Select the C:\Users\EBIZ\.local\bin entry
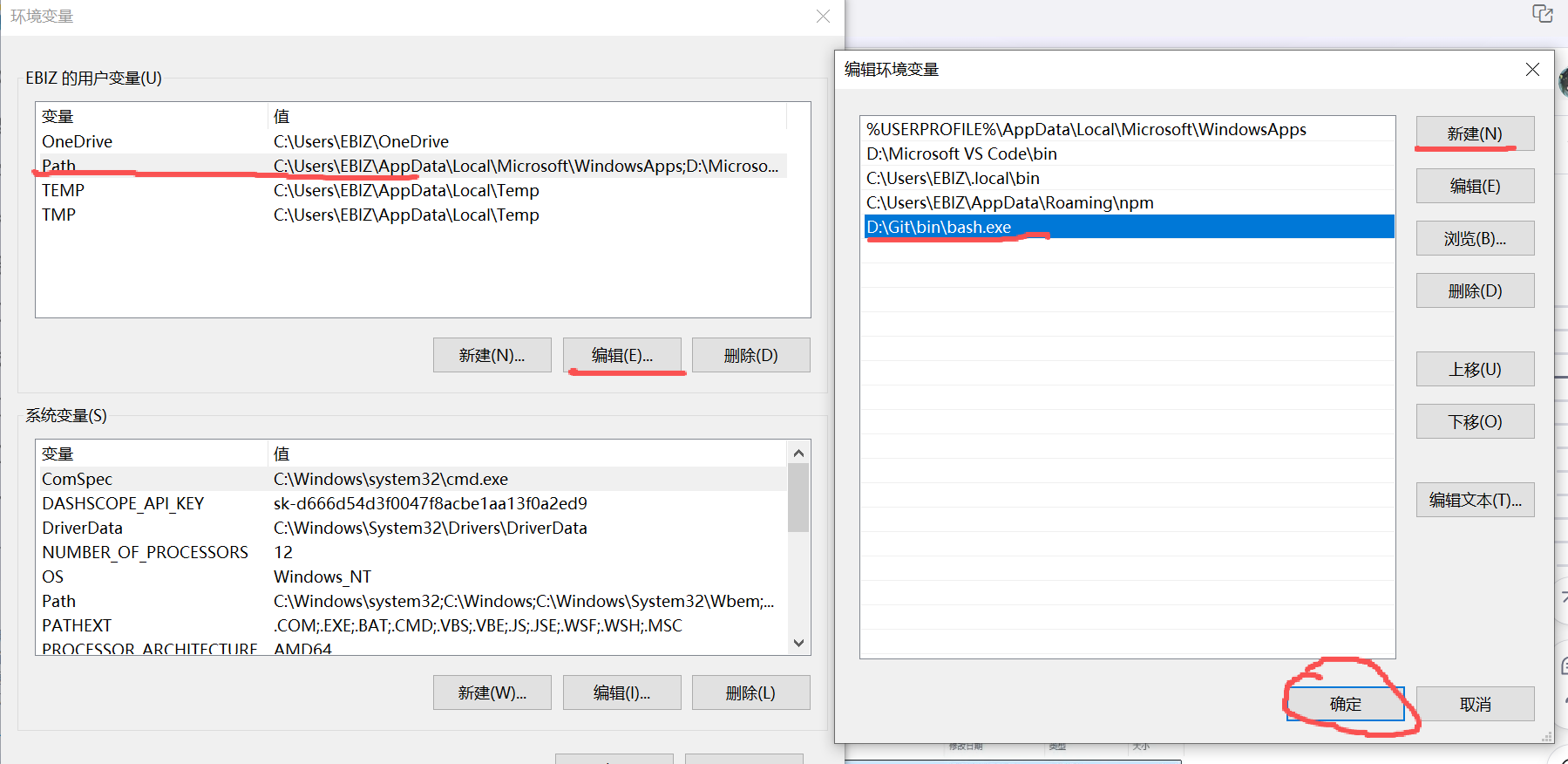 [1128, 178]
